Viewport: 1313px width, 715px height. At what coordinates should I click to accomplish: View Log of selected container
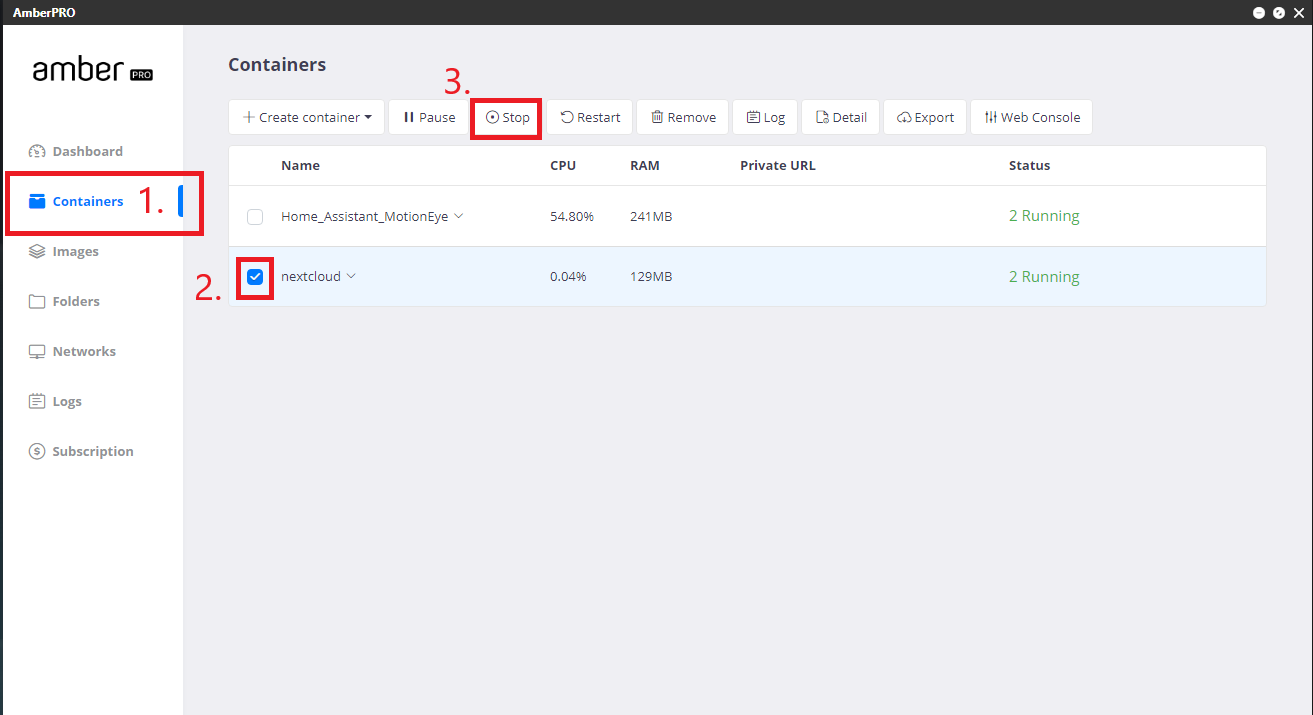(765, 117)
